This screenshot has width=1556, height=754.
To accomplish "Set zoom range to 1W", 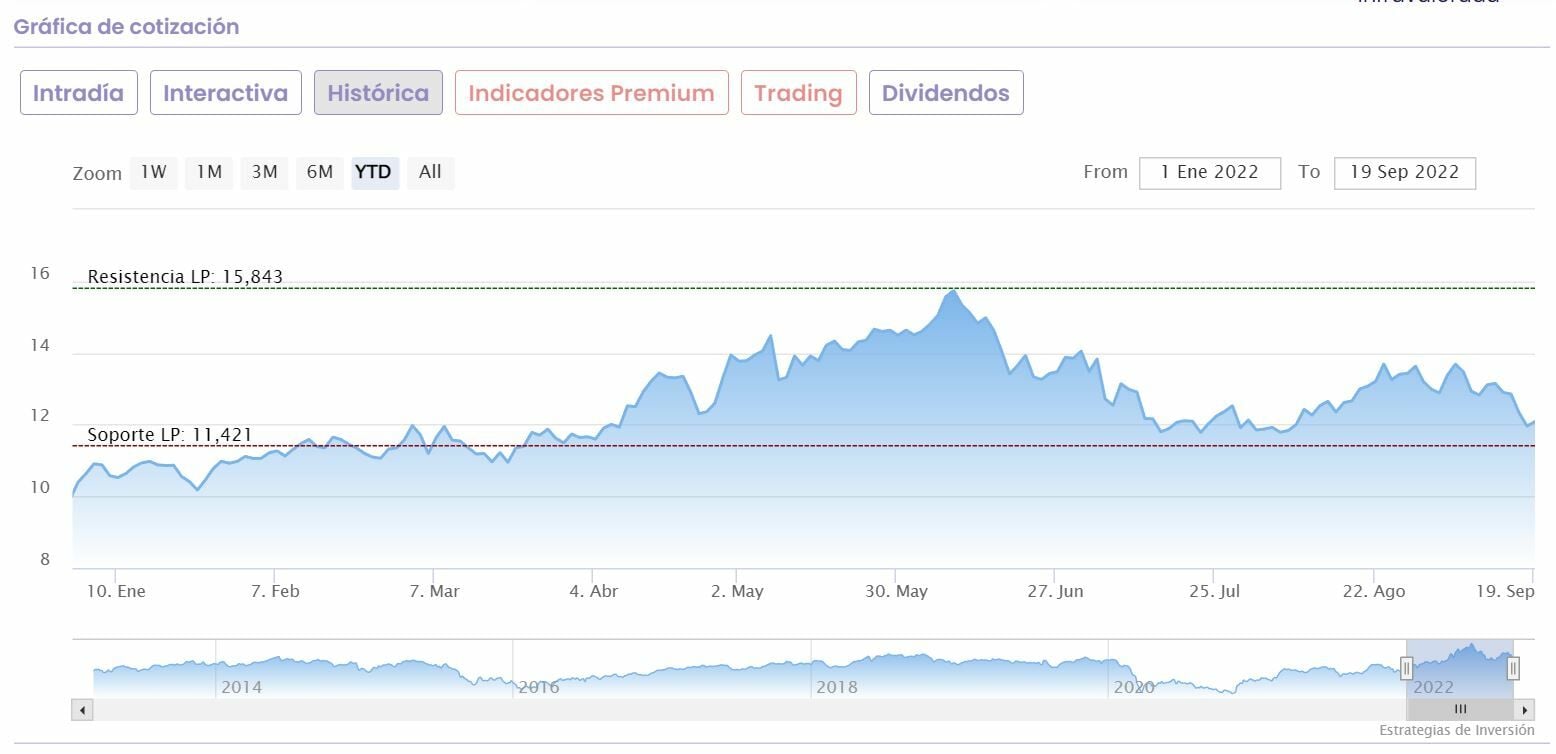I will tap(153, 172).
